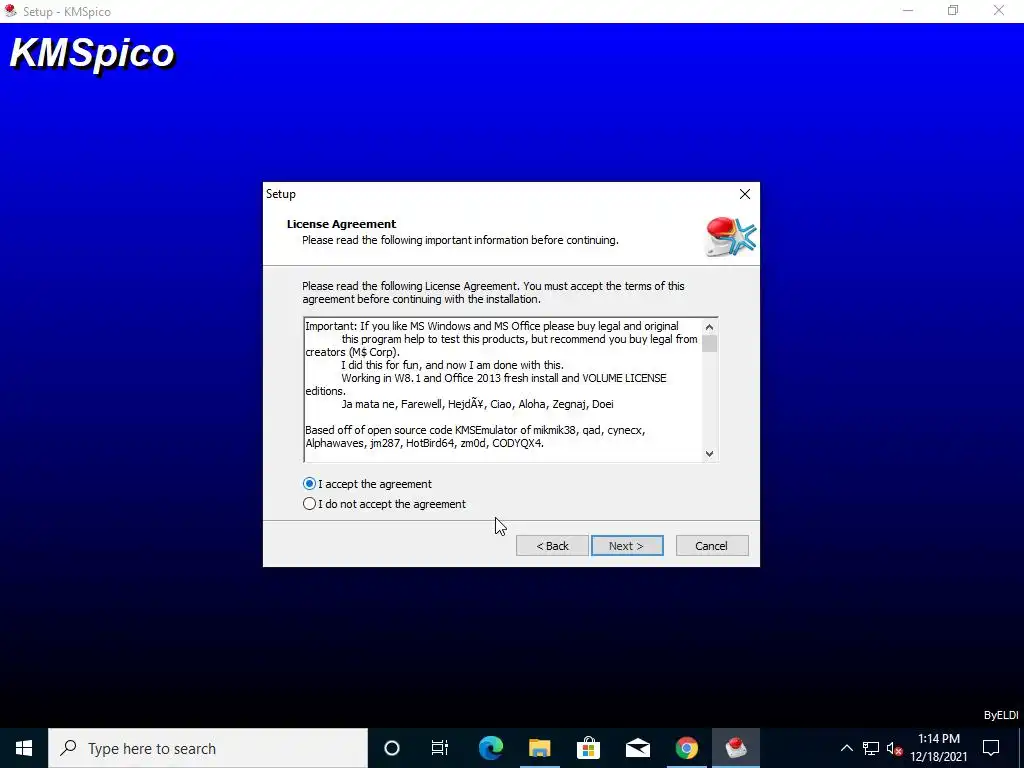Select "I accept the agreement" radio button
The image size is (1024, 768).
pyautogui.click(x=310, y=484)
